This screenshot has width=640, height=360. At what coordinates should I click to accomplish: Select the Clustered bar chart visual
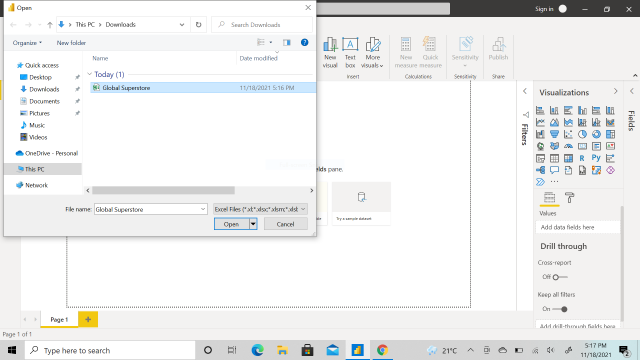568,110
